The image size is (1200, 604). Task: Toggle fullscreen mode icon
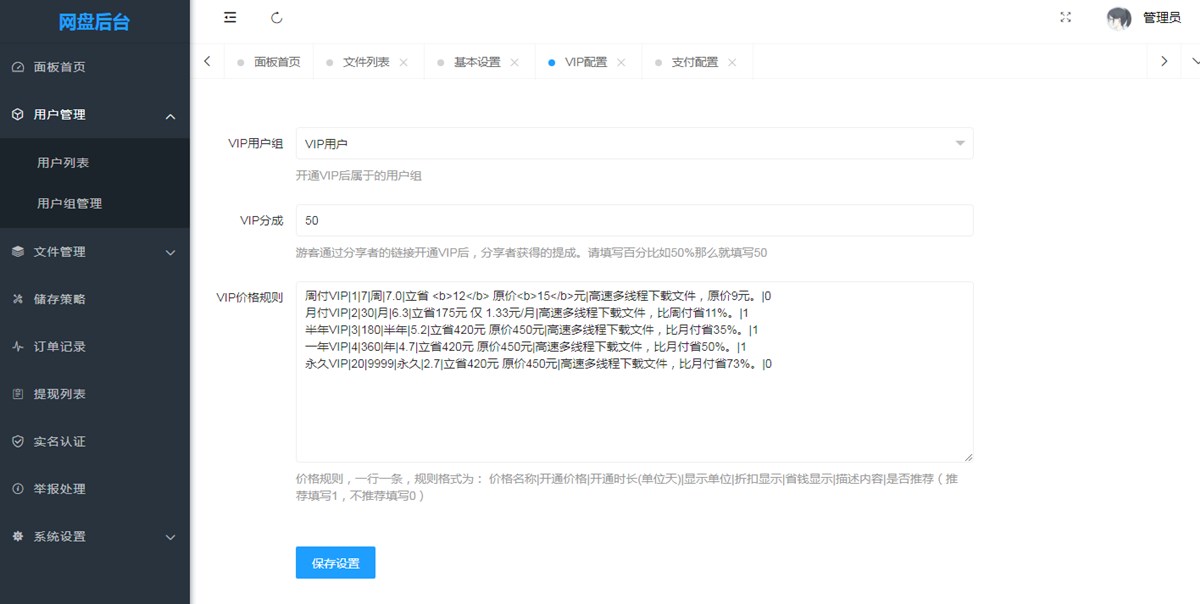pos(1066,18)
